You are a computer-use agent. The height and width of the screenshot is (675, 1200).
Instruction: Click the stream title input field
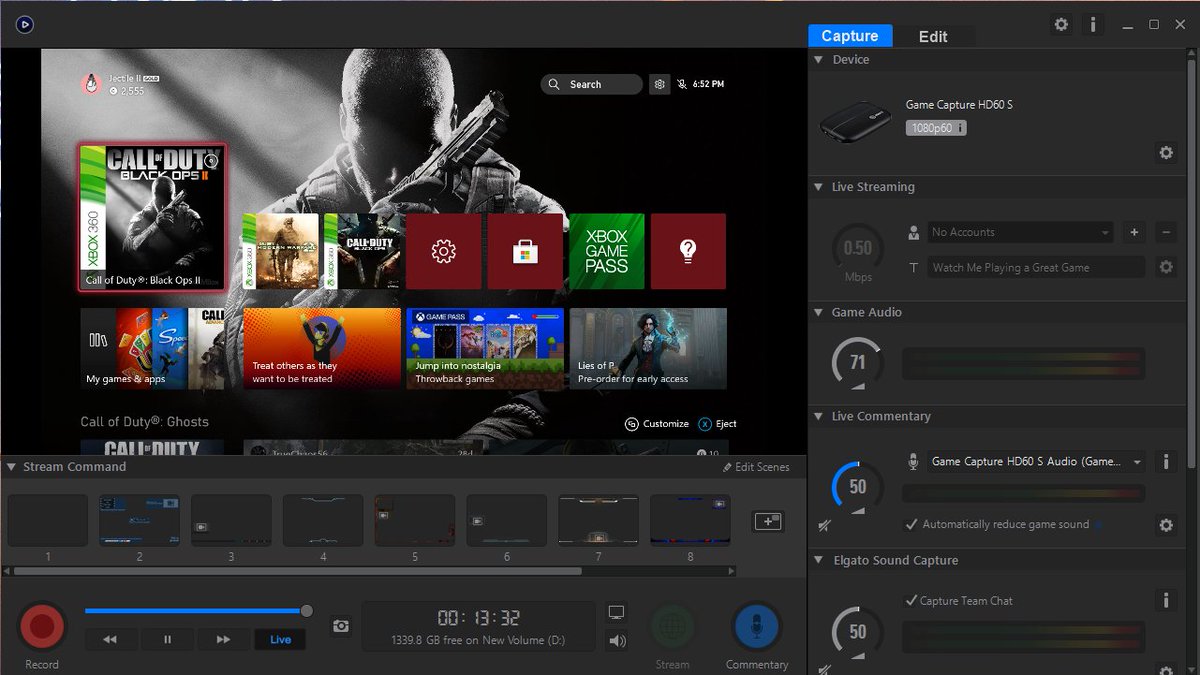pyautogui.click(x=1036, y=267)
